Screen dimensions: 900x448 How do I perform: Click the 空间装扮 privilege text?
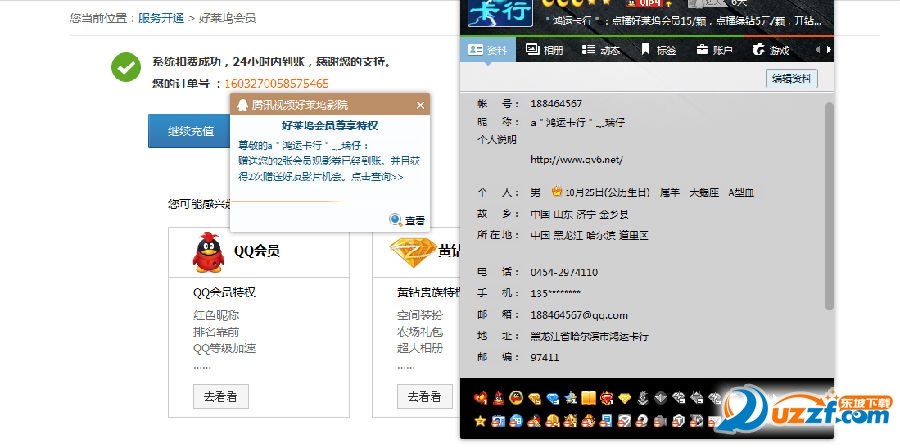pyautogui.click(x=420, y=315)
